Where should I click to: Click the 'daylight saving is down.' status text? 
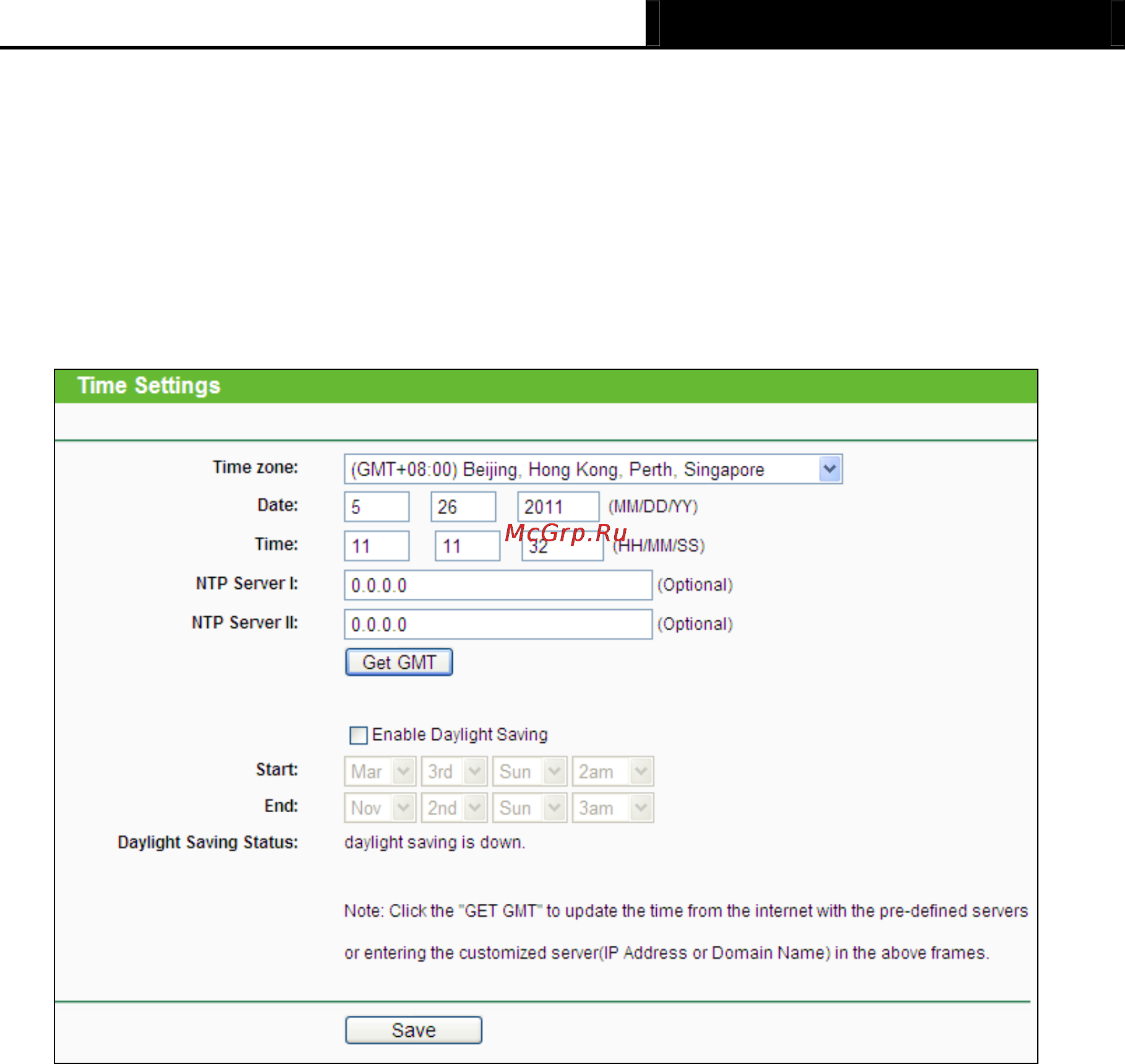[x=435, y=843]
